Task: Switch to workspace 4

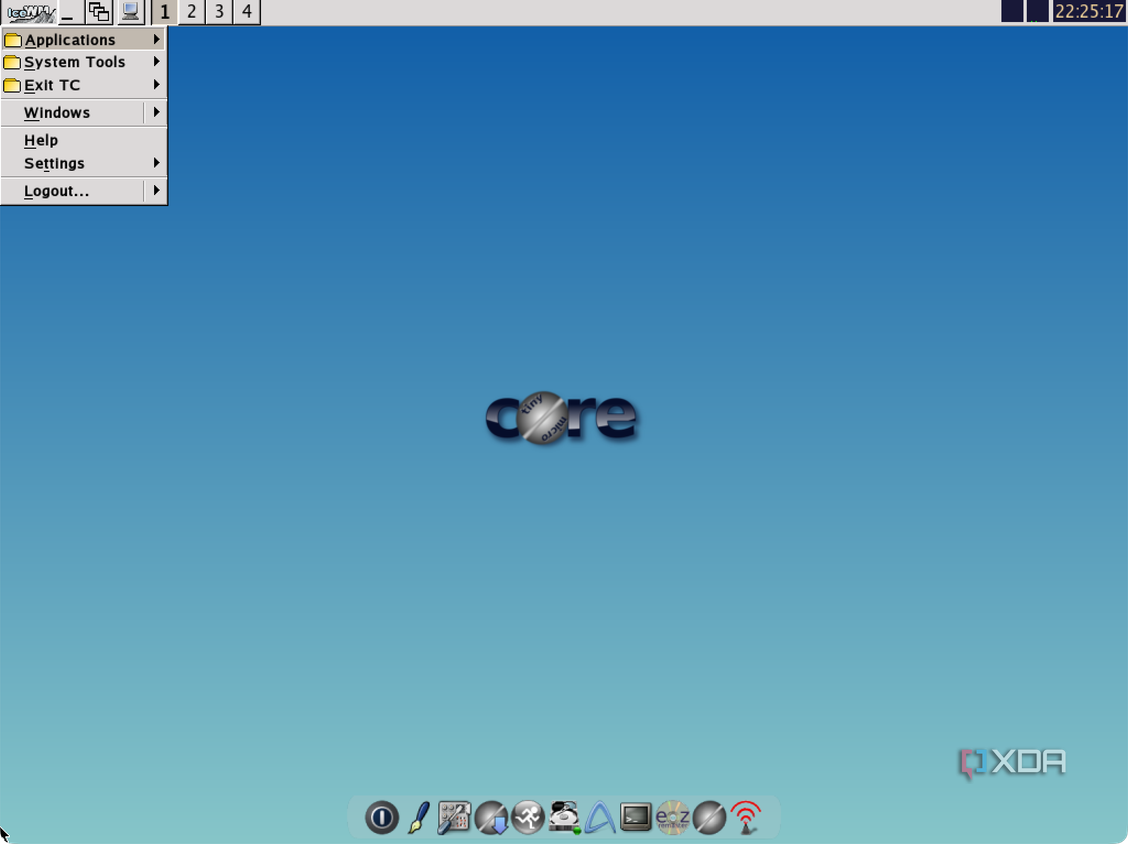Action: pyautogui.click(x=247, y=12)
